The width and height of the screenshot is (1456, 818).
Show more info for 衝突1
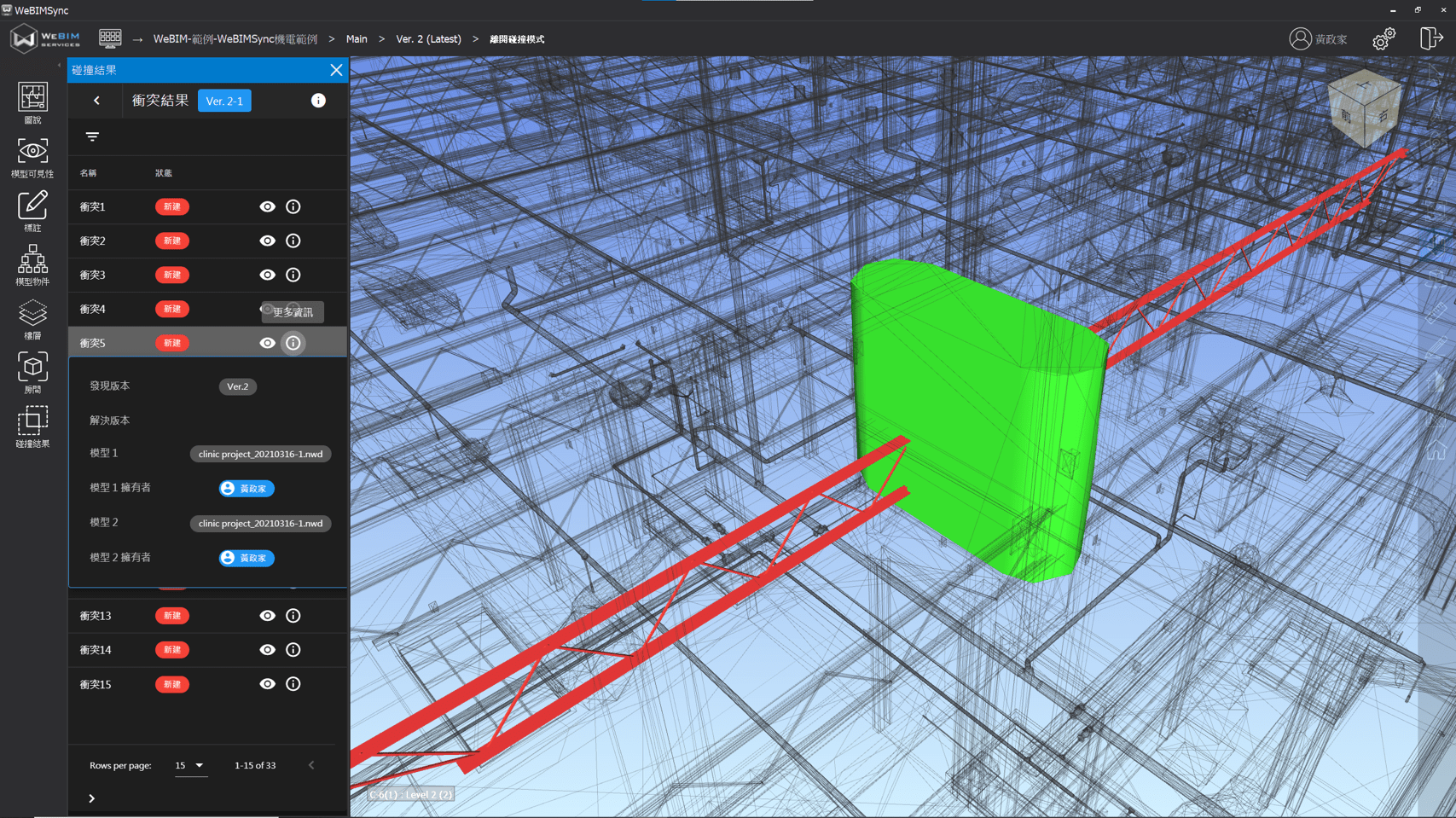293,206
